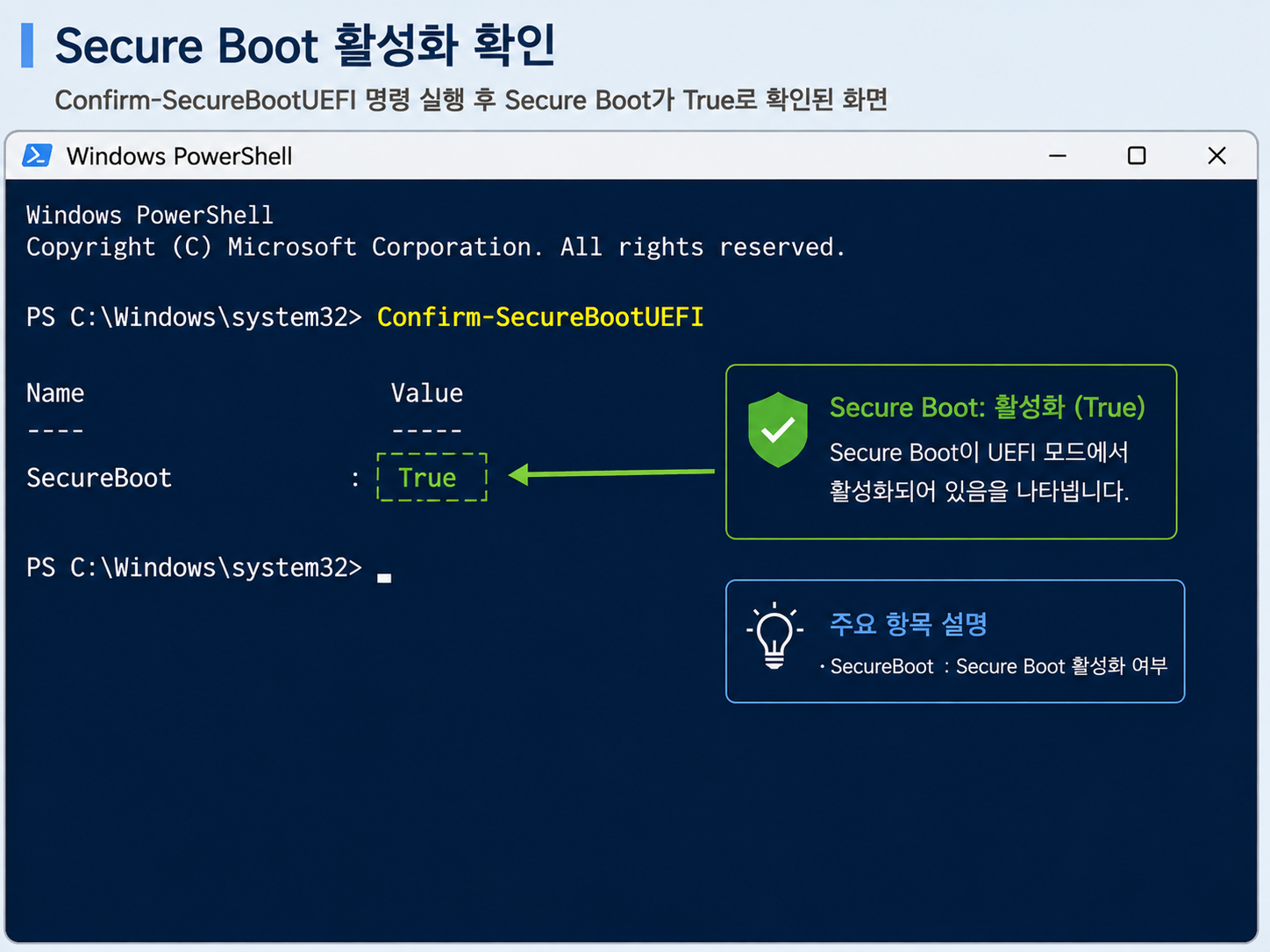1270x952 pixels.
Task: Click the Windows PowerShell title text
Action: click(179, 156)
